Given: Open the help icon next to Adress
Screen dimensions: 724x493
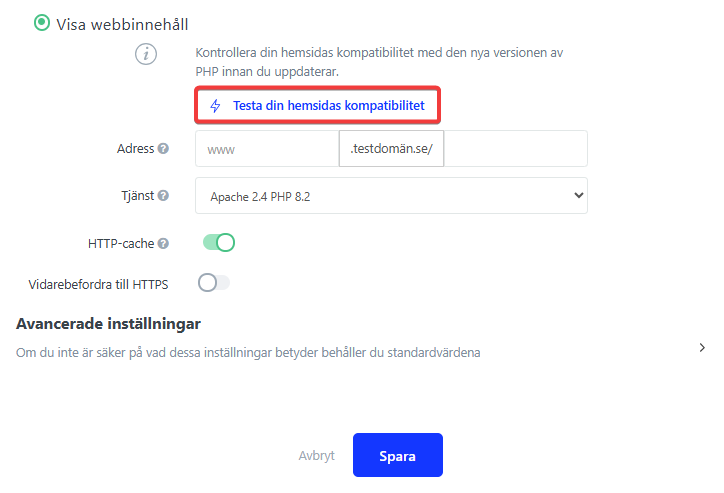Looking at the screenshot, I should [x=163, y=149].
